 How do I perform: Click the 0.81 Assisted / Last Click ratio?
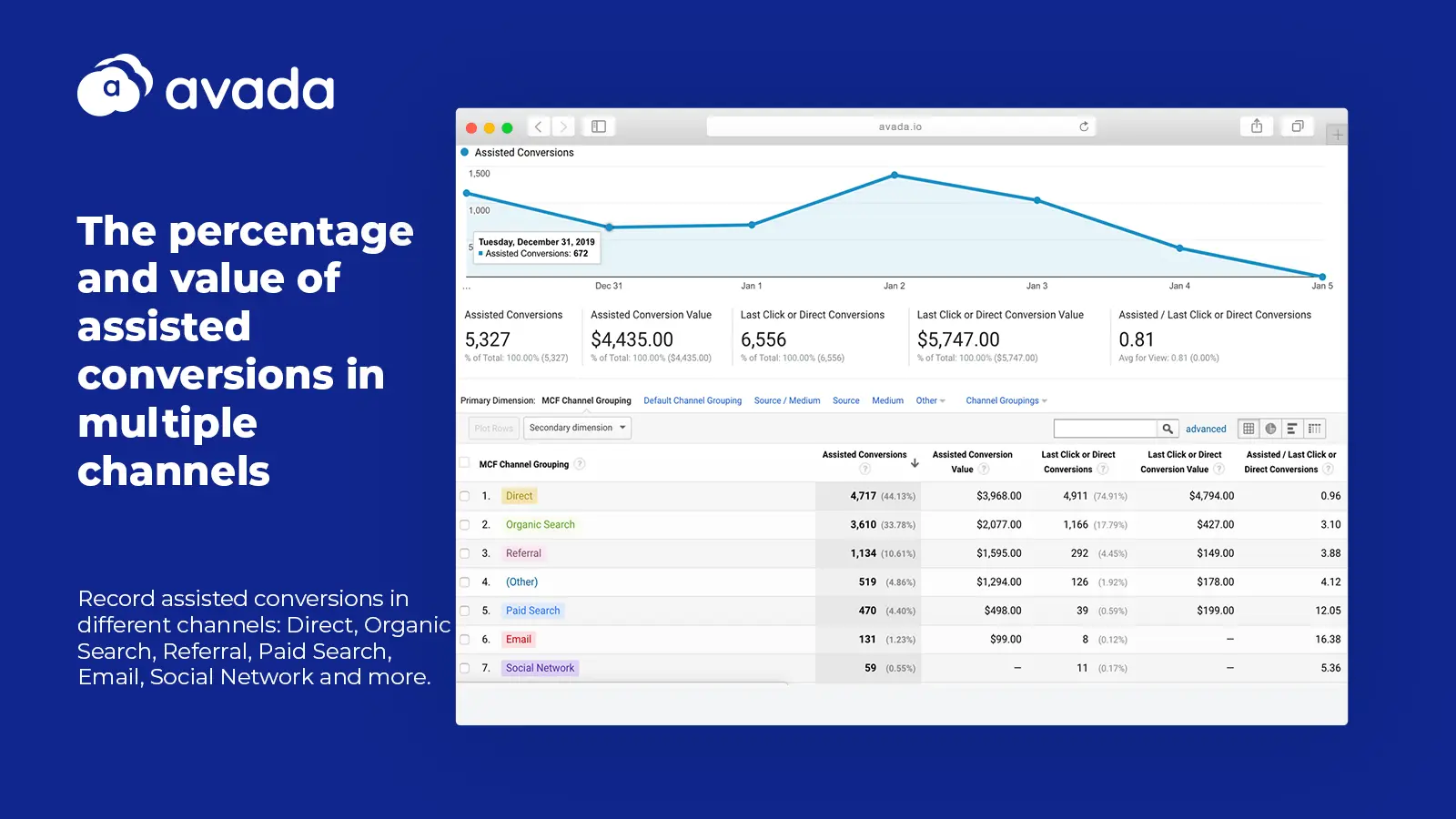(1137, 339)
